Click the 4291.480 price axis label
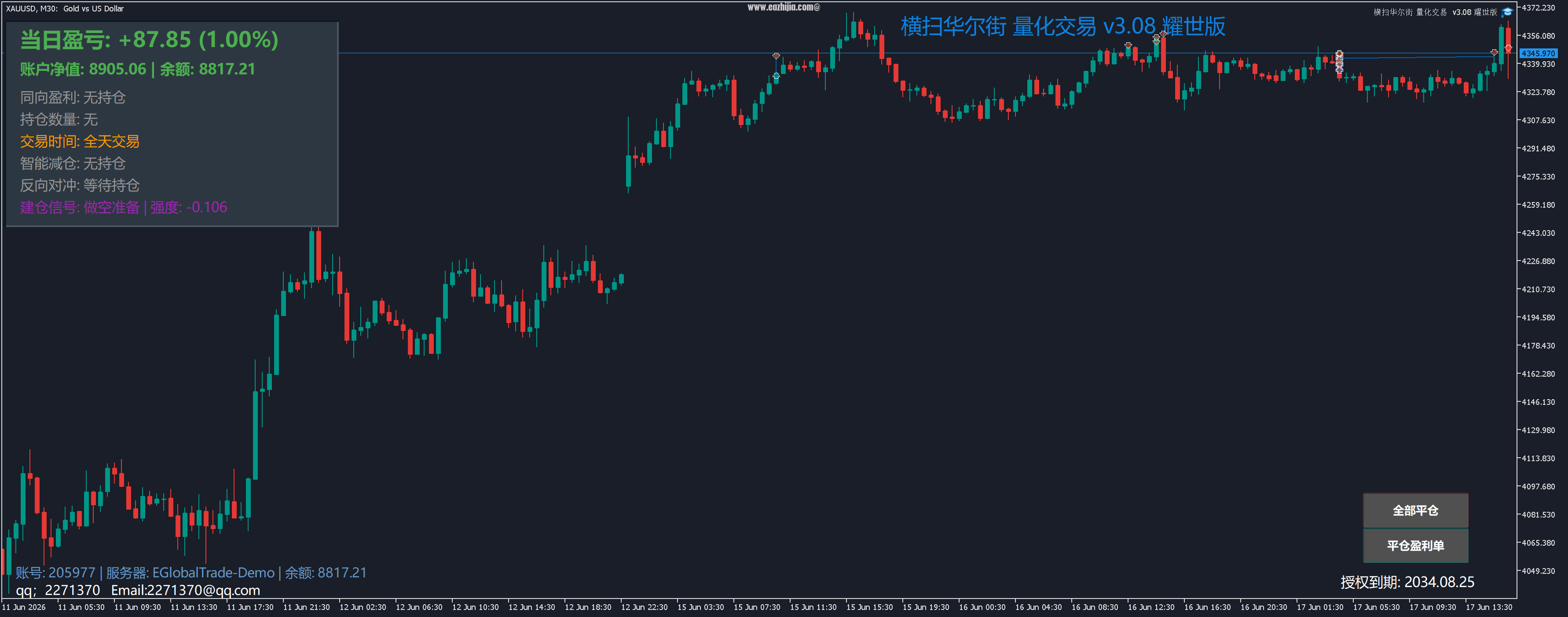Image resolution: width=1568 pixels, height=617 pixels. click(1538, 149)
